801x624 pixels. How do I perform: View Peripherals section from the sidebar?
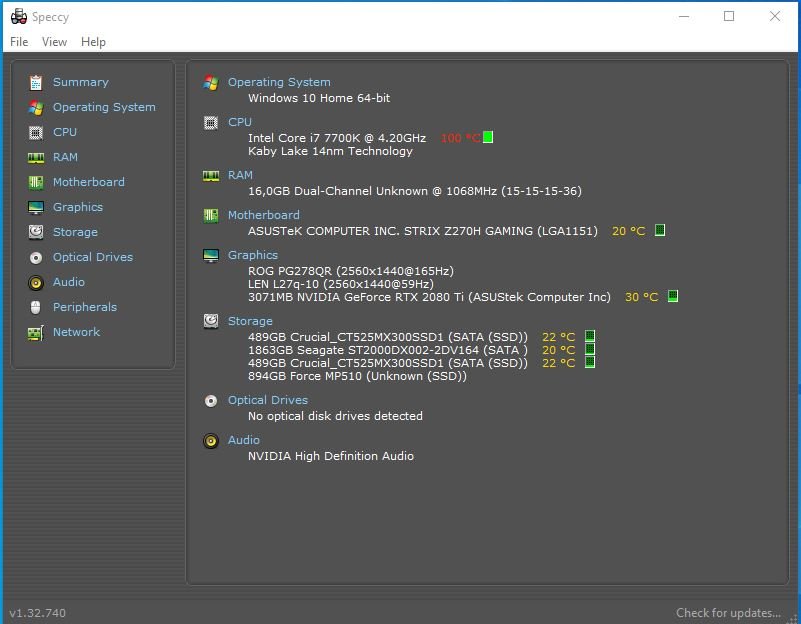(x=85, y=307)
